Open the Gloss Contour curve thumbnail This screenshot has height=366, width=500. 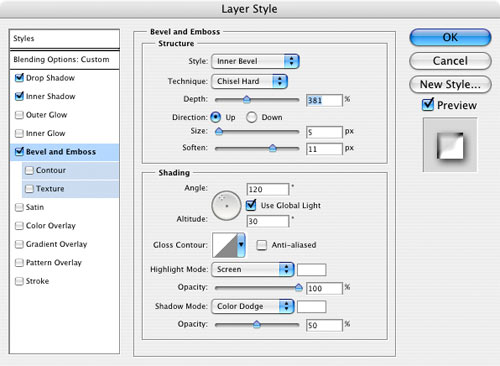coord(225,245)
